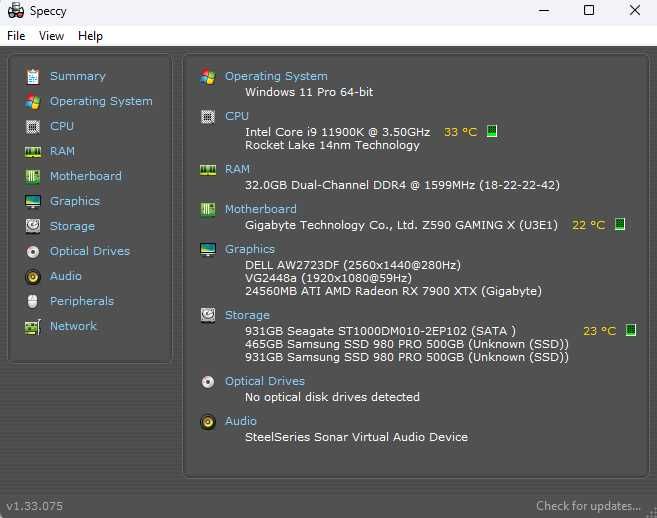Open Optical Drives from the sidebar
657x518 pixels.
pyautogui.click(x=90, y=251)
